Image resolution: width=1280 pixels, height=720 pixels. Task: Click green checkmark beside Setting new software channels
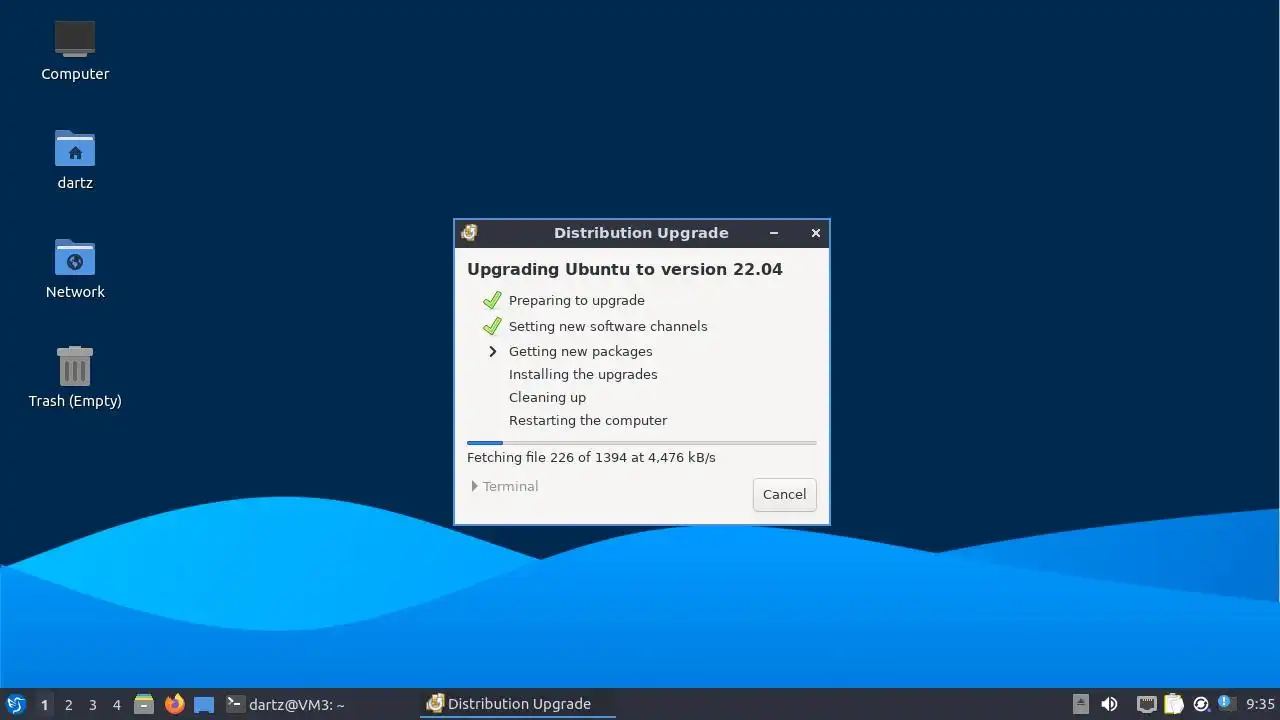click(x=491, y=326)
